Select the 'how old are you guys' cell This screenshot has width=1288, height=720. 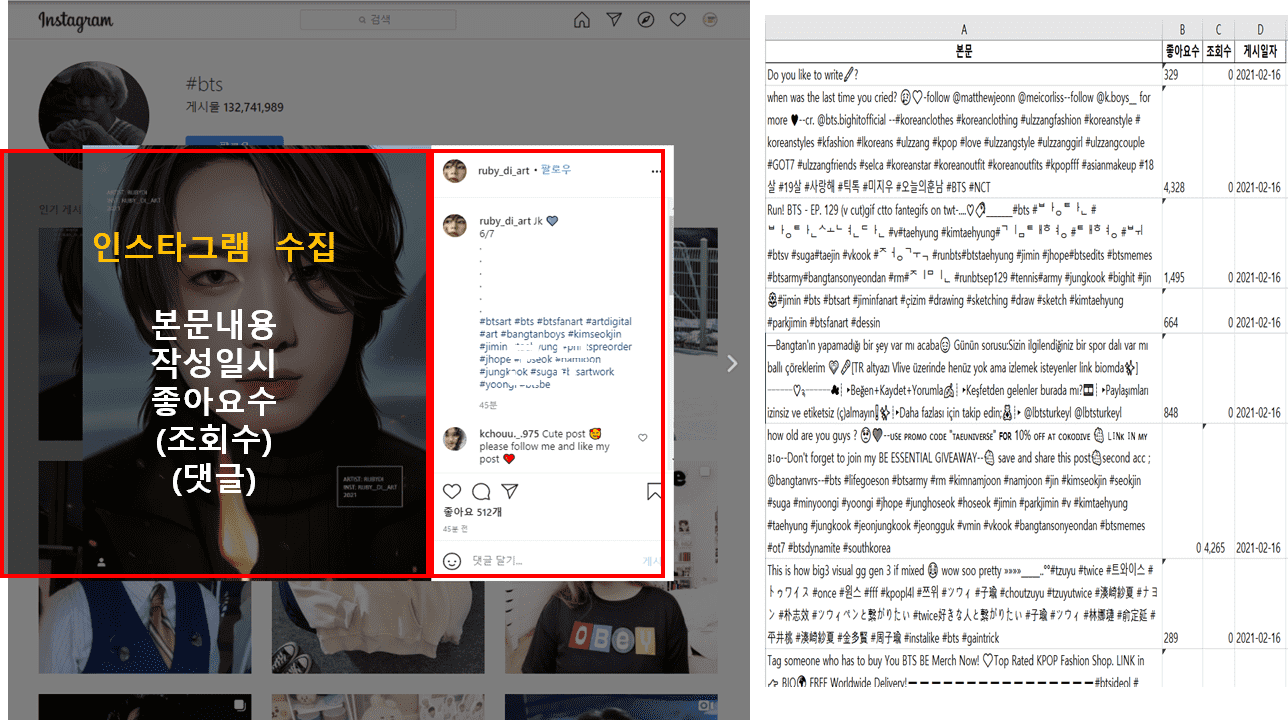point(964,491)
